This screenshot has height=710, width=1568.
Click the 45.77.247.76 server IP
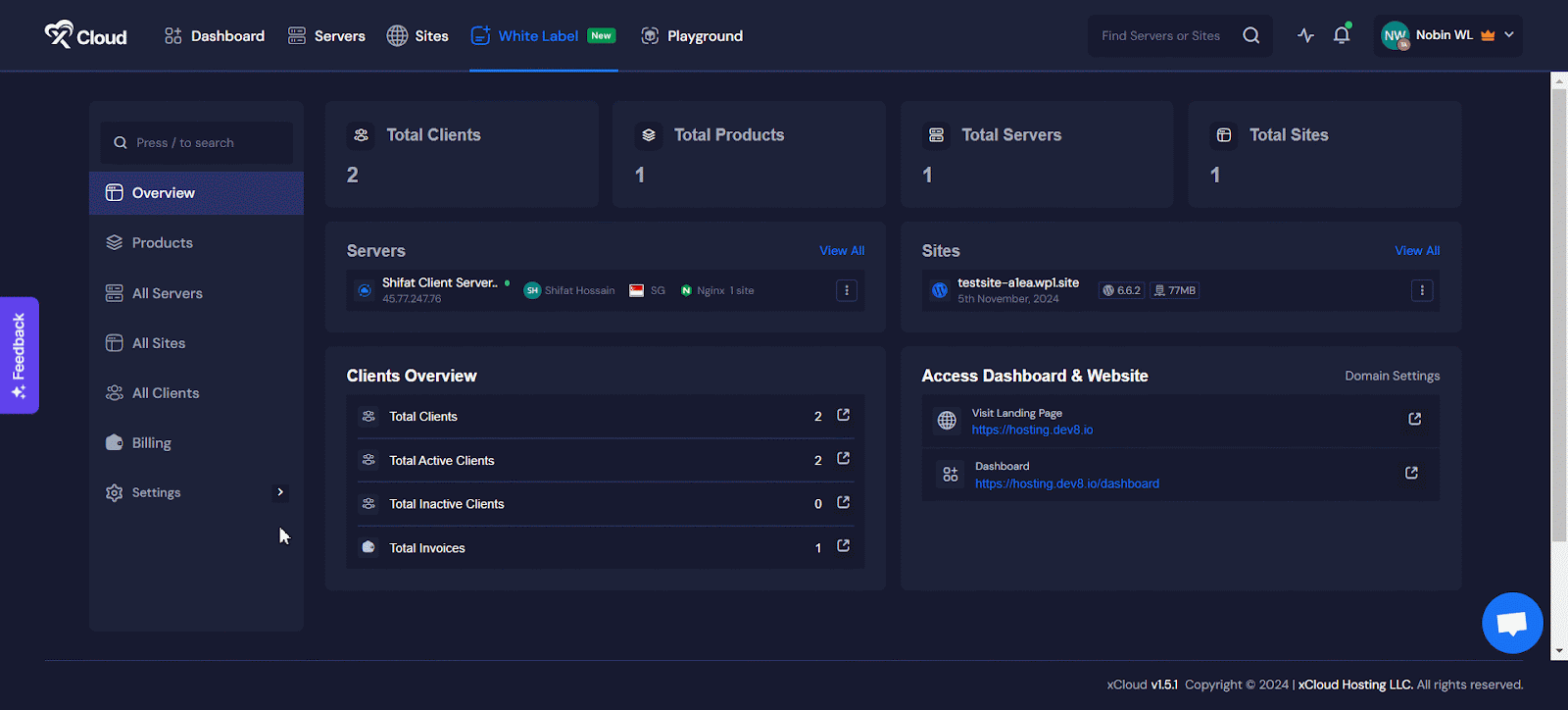(x=412, y=299)
